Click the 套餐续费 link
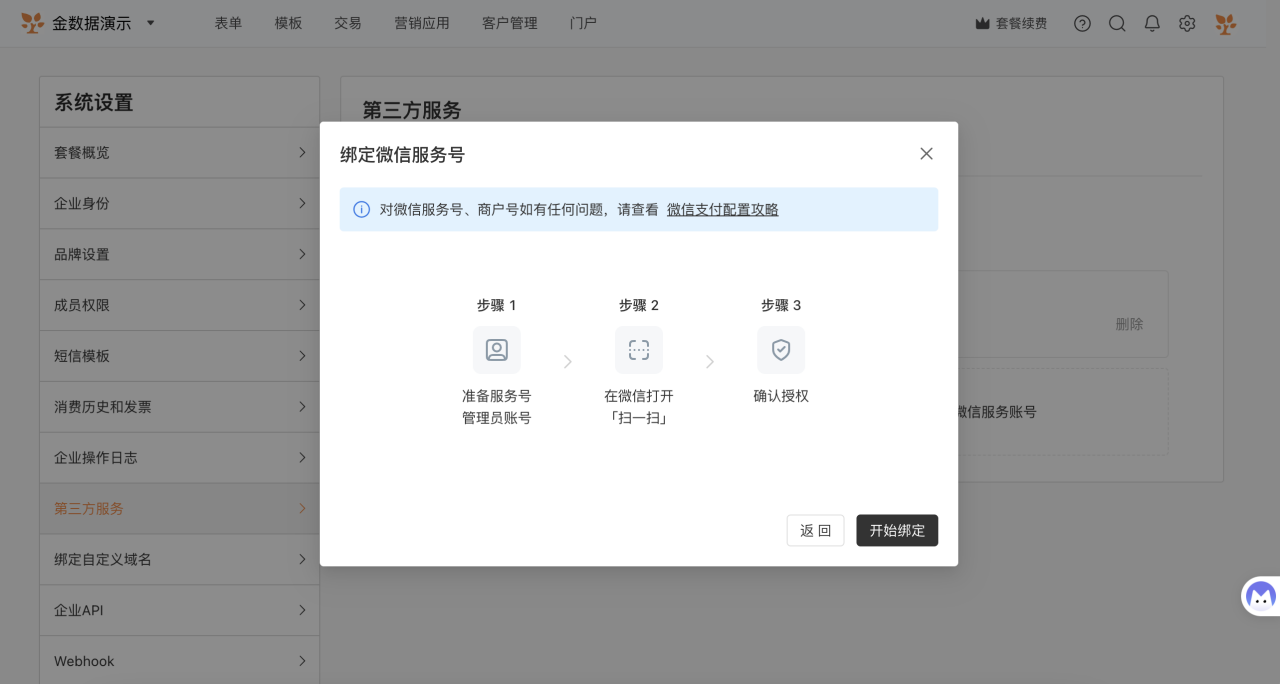 click(1021, 23)
